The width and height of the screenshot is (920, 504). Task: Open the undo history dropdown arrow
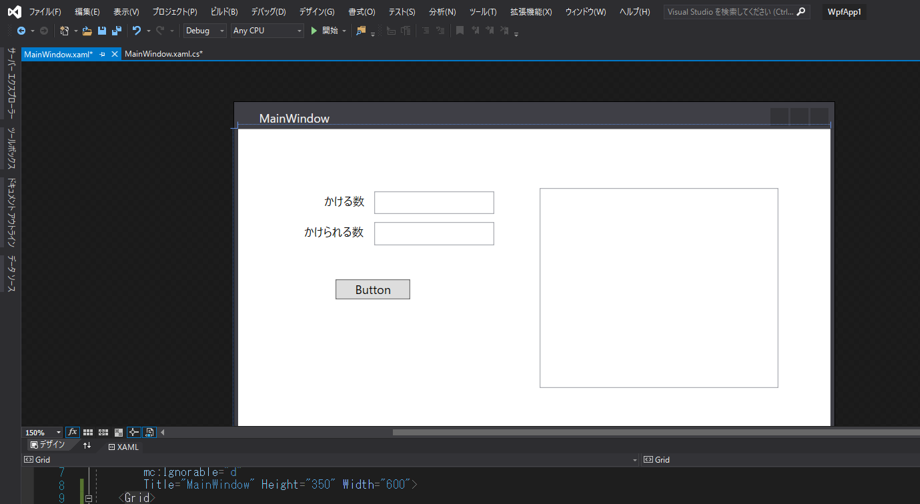coord(148,31)
